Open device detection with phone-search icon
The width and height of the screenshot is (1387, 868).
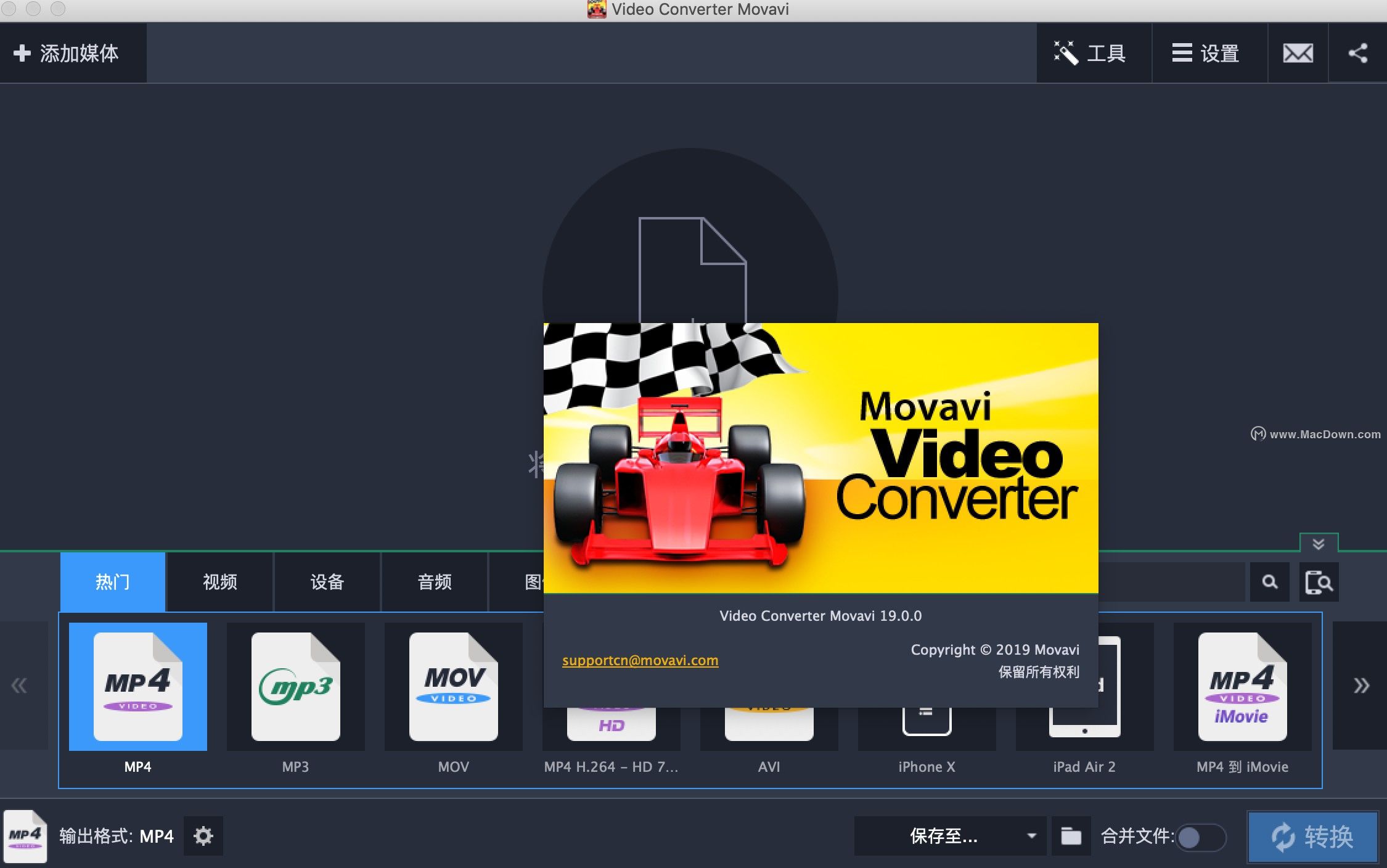pyautogui.click(x=1319, y=581)
